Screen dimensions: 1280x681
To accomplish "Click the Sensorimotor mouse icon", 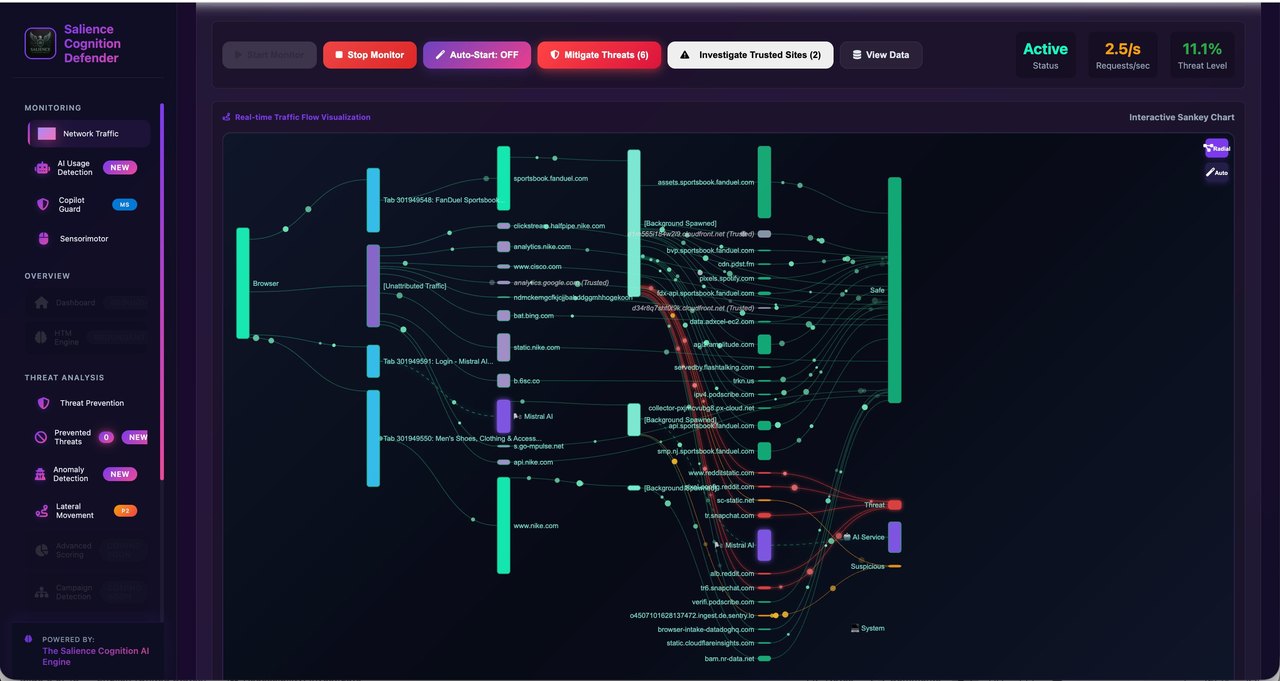I will (43, 239).
